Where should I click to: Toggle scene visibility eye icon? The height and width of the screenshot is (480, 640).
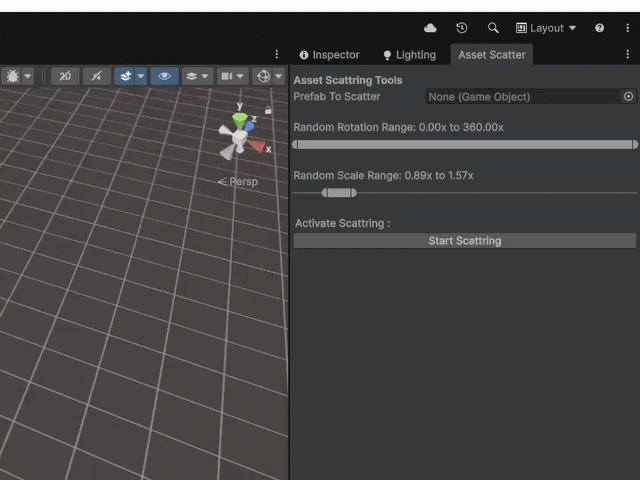pyautogui.click(x=164, y=76)
